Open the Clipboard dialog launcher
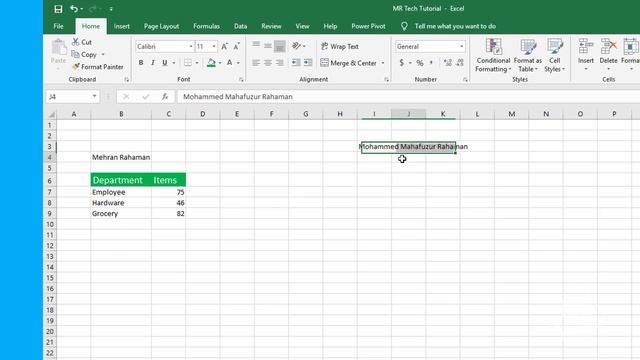The image size is (640, 360). pos(127,80)
